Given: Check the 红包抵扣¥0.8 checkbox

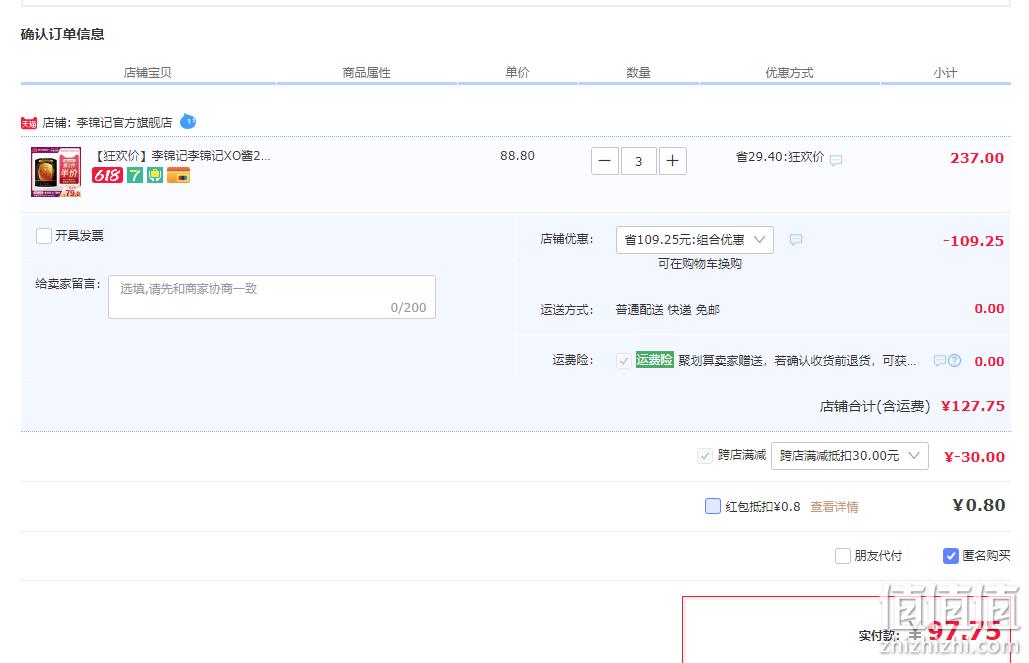Looking at the screenshot, I should click(713, 505).
